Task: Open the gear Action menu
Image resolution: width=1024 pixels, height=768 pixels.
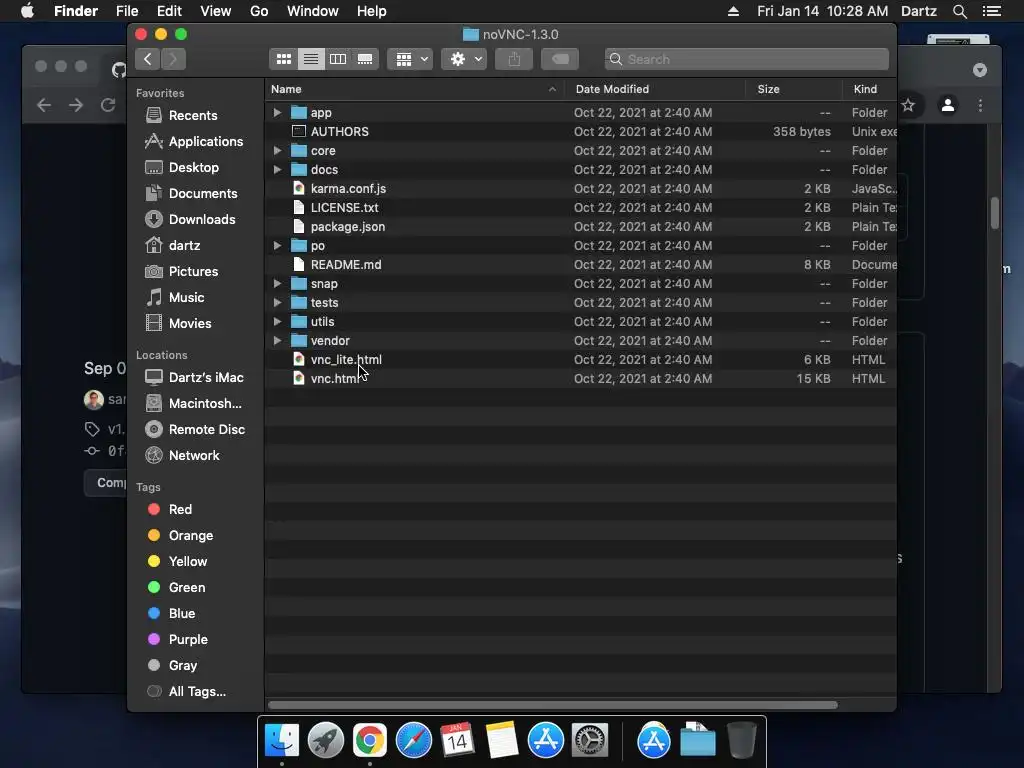Action: click(x=464, y=59)
